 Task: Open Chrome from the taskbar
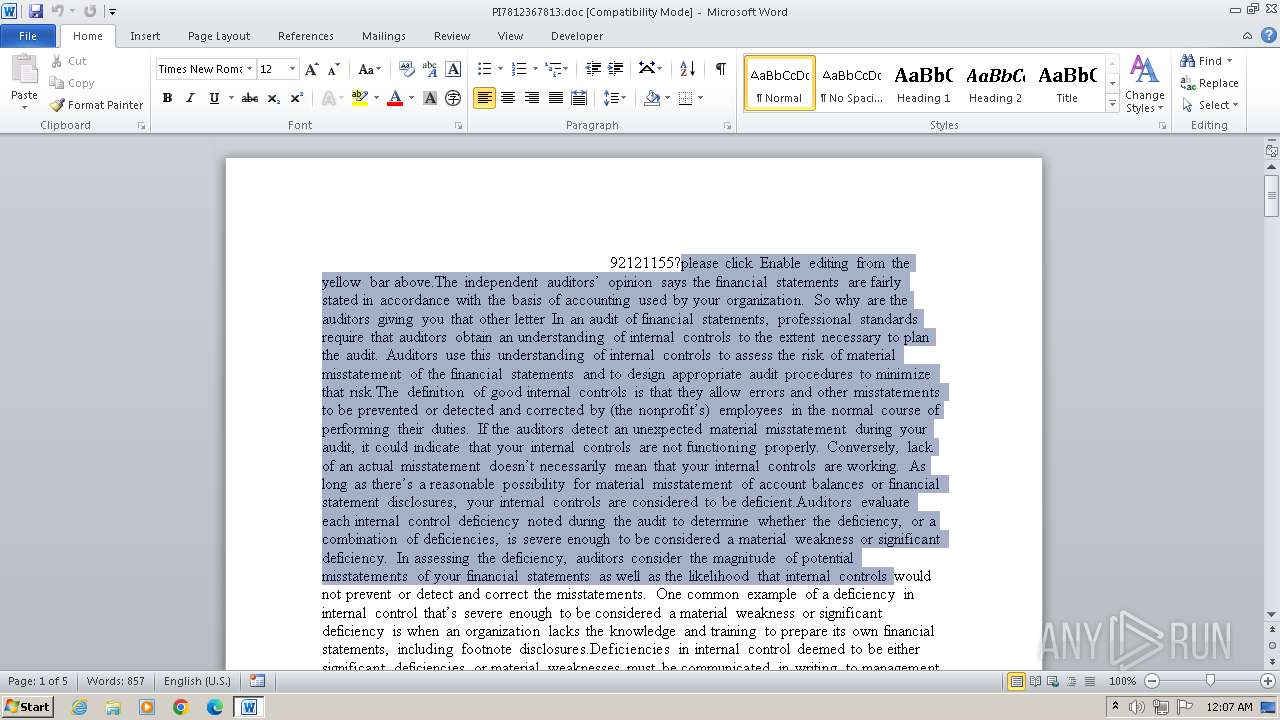(x=181, y=707)
